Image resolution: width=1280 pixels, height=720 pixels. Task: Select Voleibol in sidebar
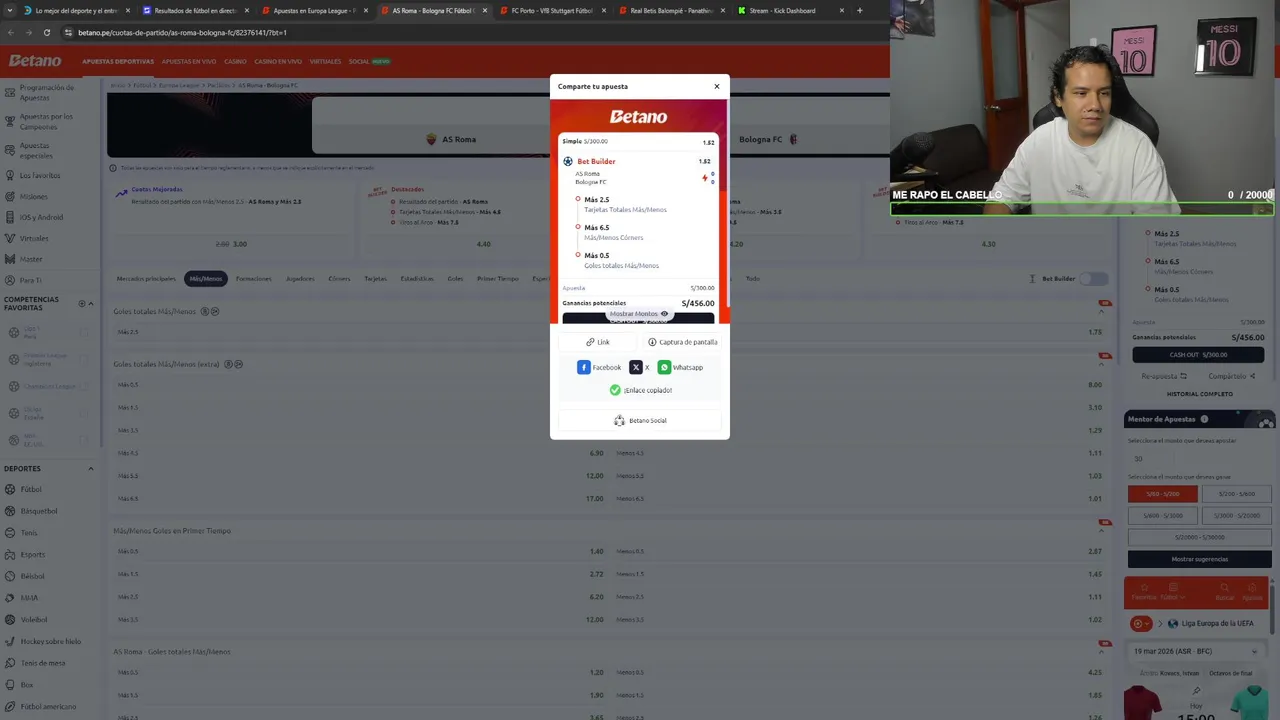click(33, 619)
